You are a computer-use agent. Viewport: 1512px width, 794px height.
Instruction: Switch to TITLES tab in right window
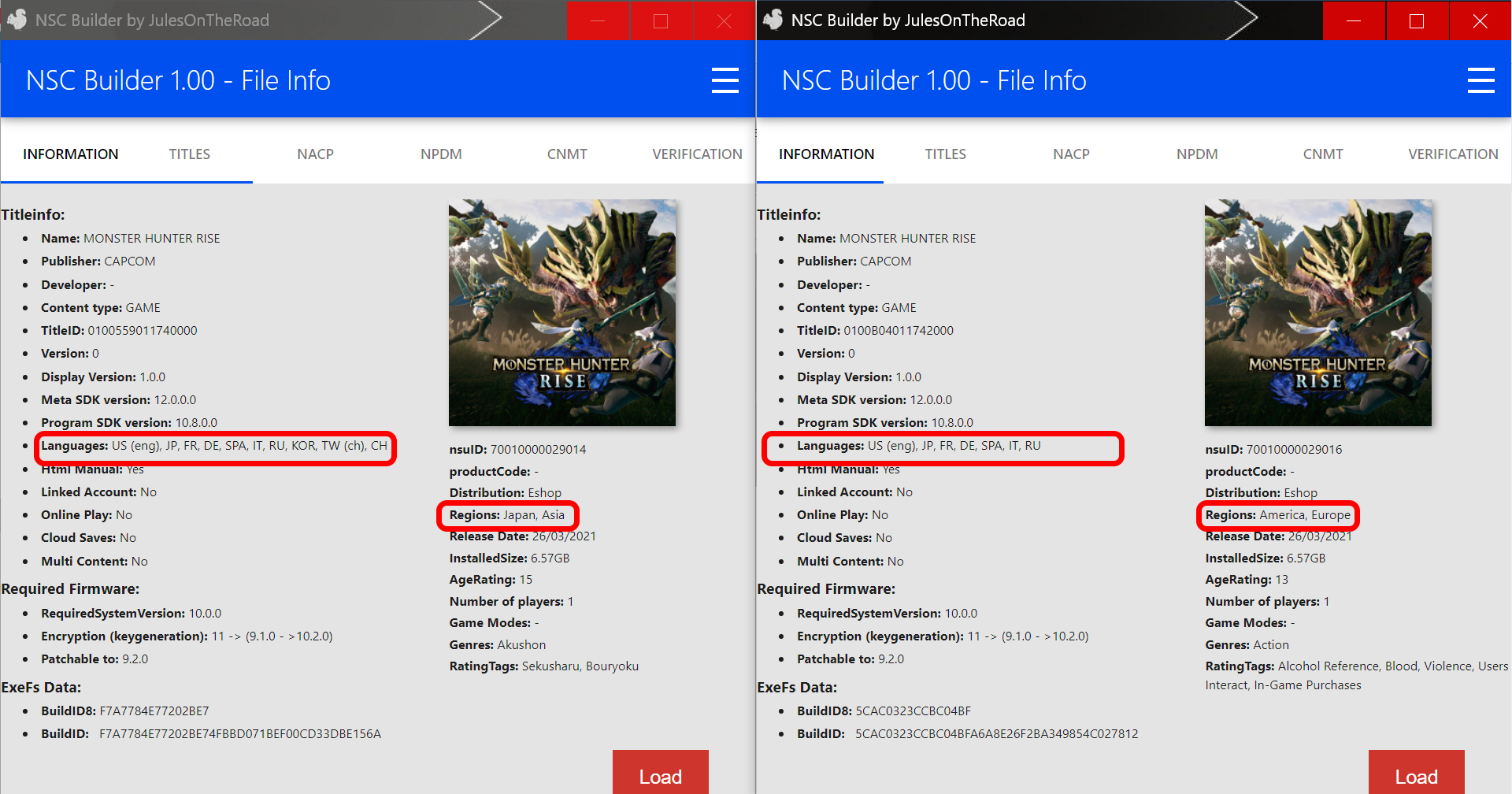(x=945, y=154)
